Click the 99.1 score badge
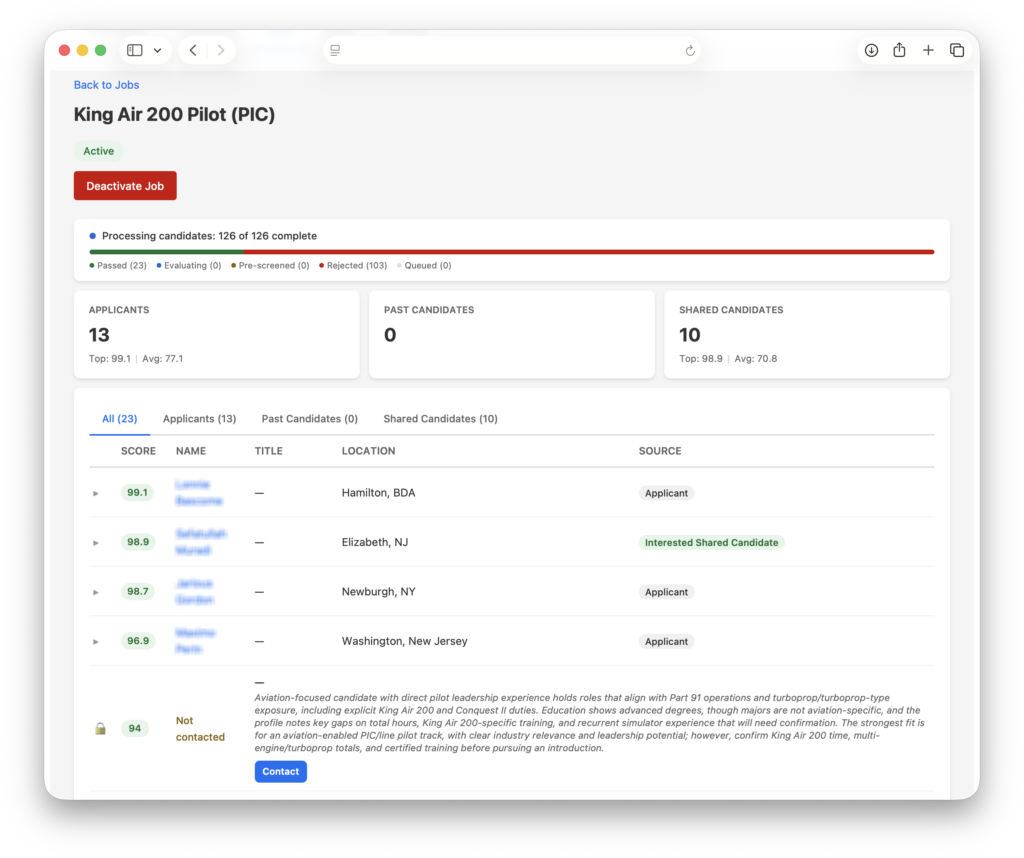 tap(137, 492)
